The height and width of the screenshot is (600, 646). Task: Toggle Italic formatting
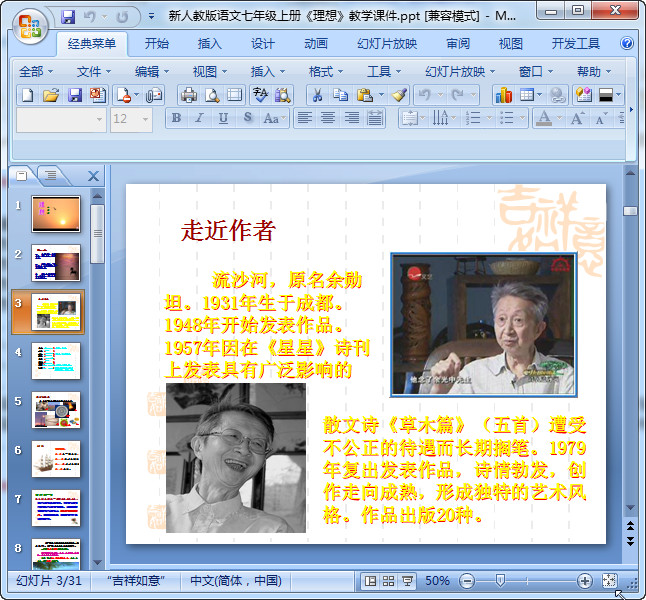pyautogui.click(x=199, y=118)
